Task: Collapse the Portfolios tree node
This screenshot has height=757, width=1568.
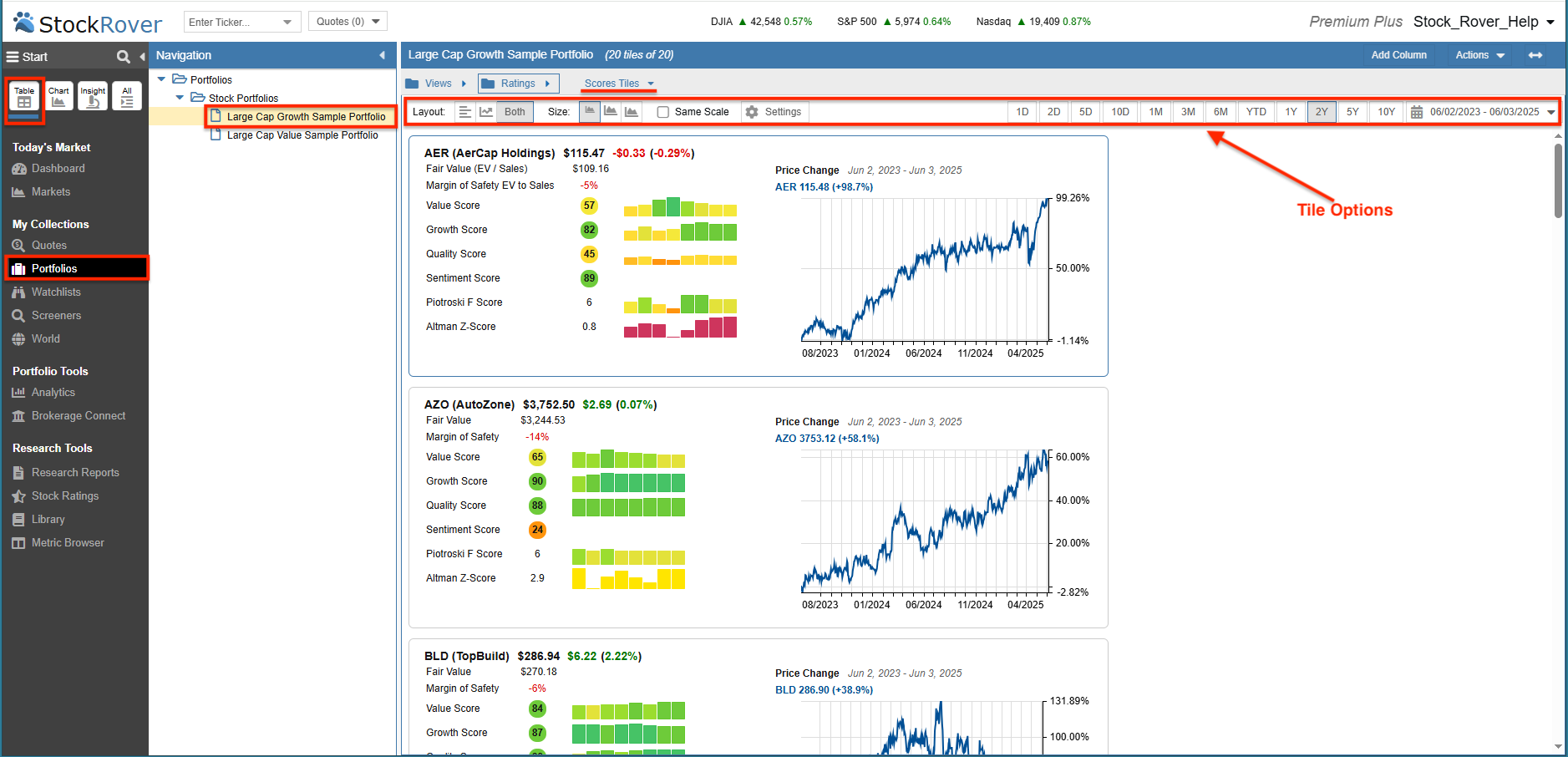Action: 162,79
